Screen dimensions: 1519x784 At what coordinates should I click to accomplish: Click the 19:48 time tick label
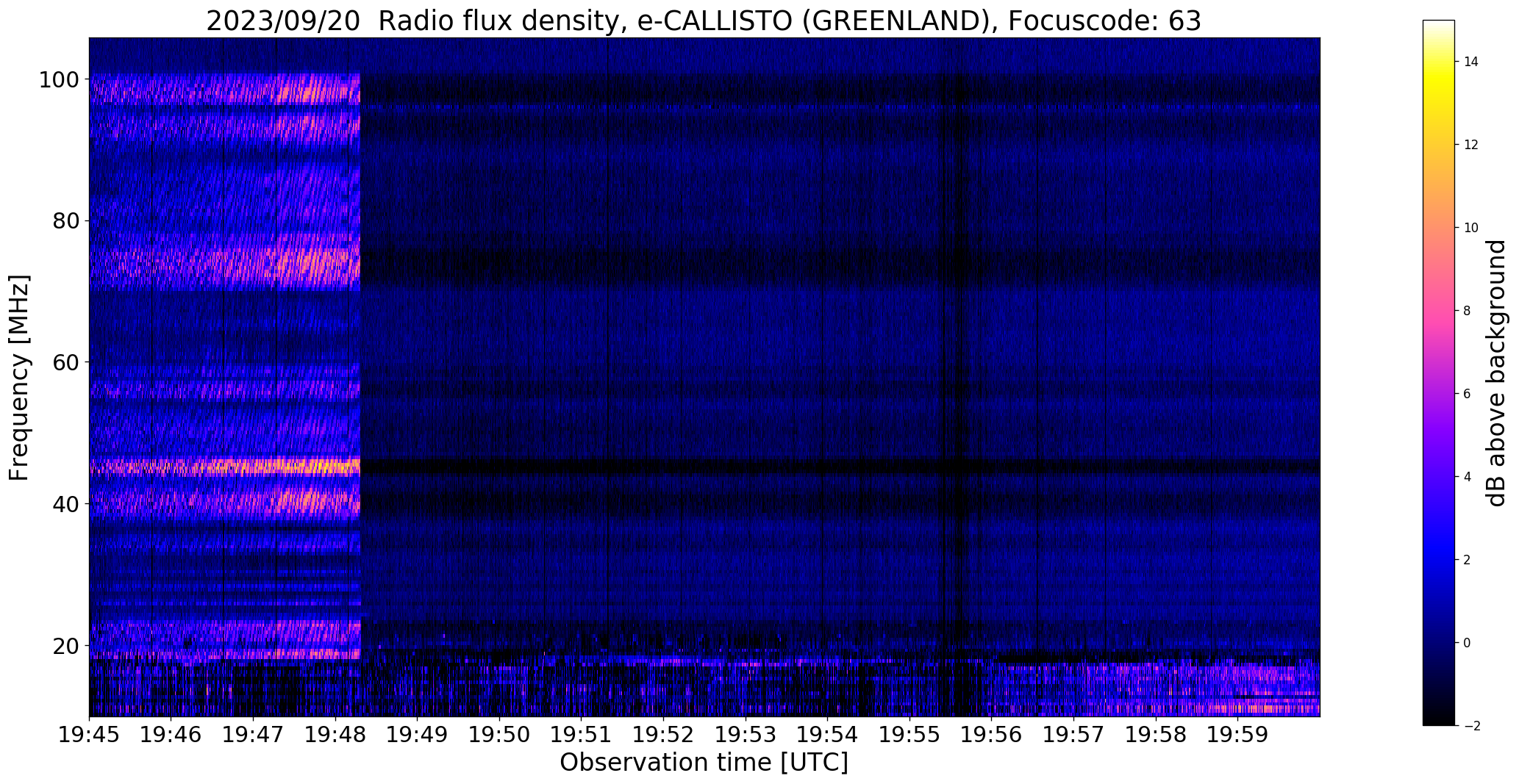coord(335,733)
